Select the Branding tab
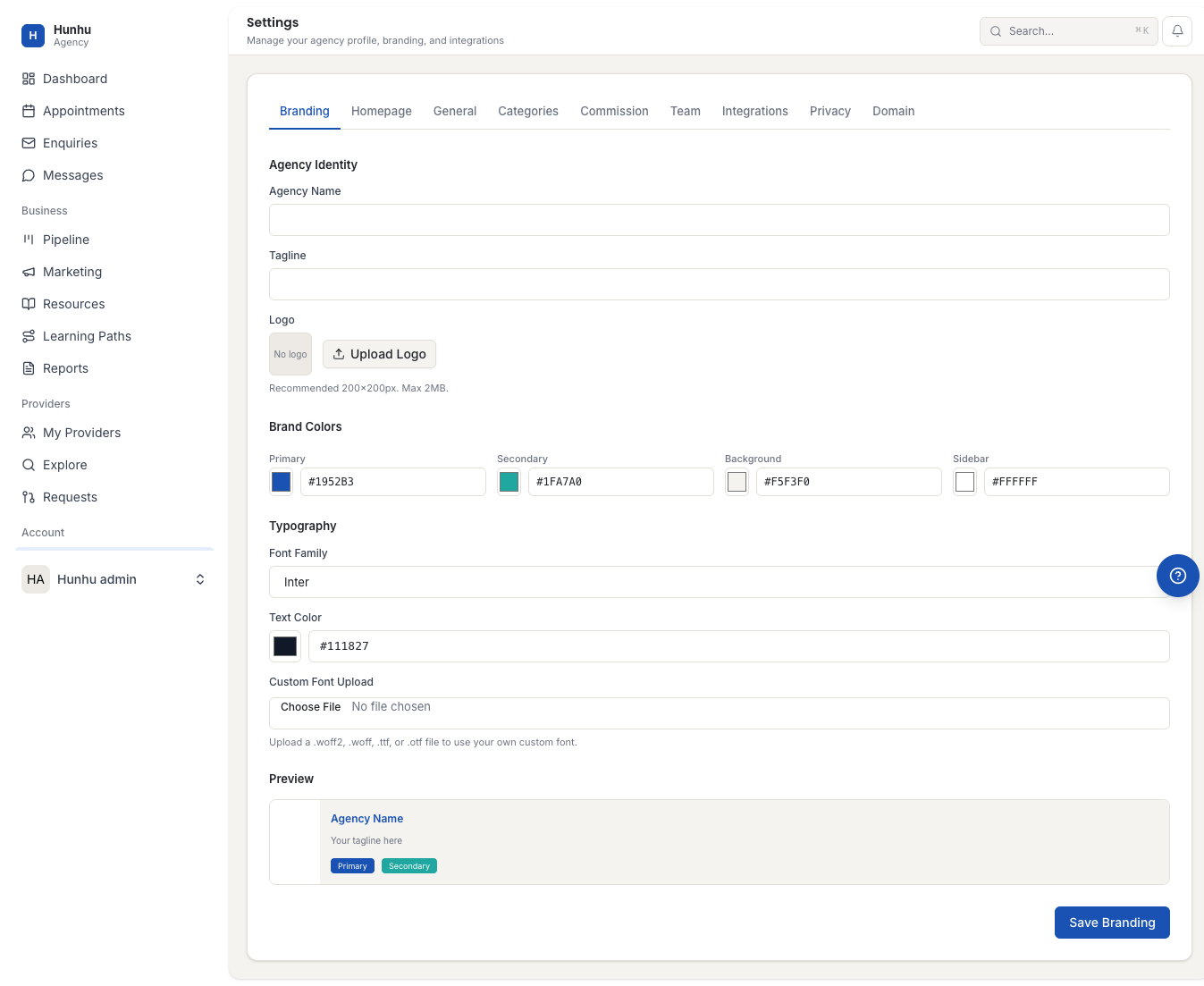Viewport: 1204px width, 986px height. pos(305,111)
